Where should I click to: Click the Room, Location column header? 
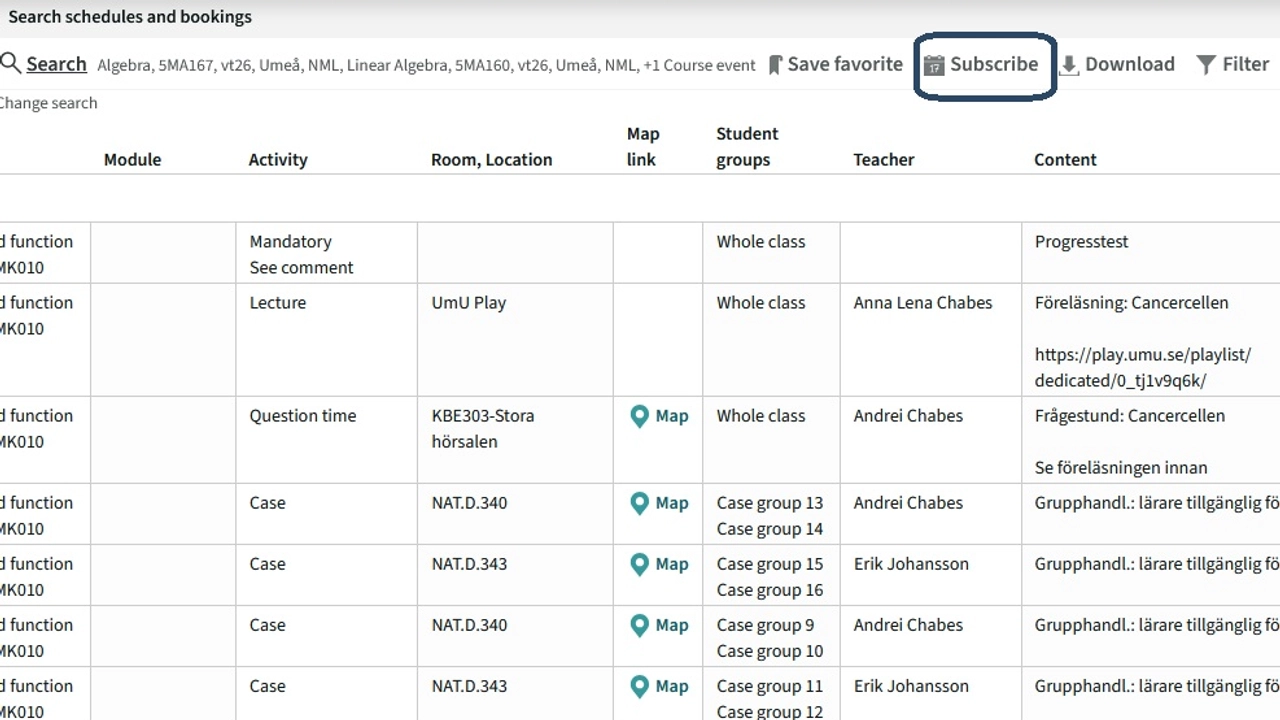491,159
